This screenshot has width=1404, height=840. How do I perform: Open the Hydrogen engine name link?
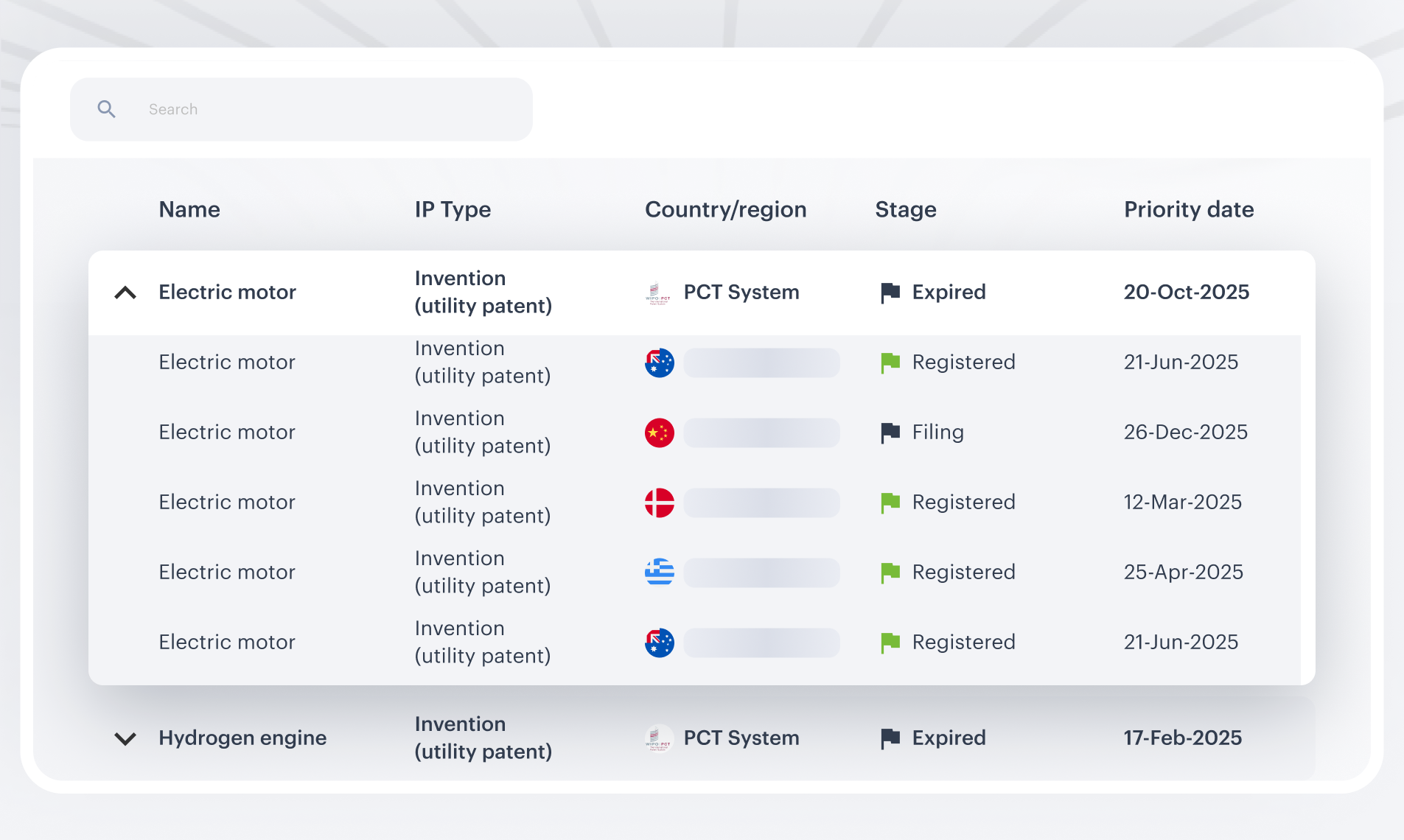(x=242, y=738)
